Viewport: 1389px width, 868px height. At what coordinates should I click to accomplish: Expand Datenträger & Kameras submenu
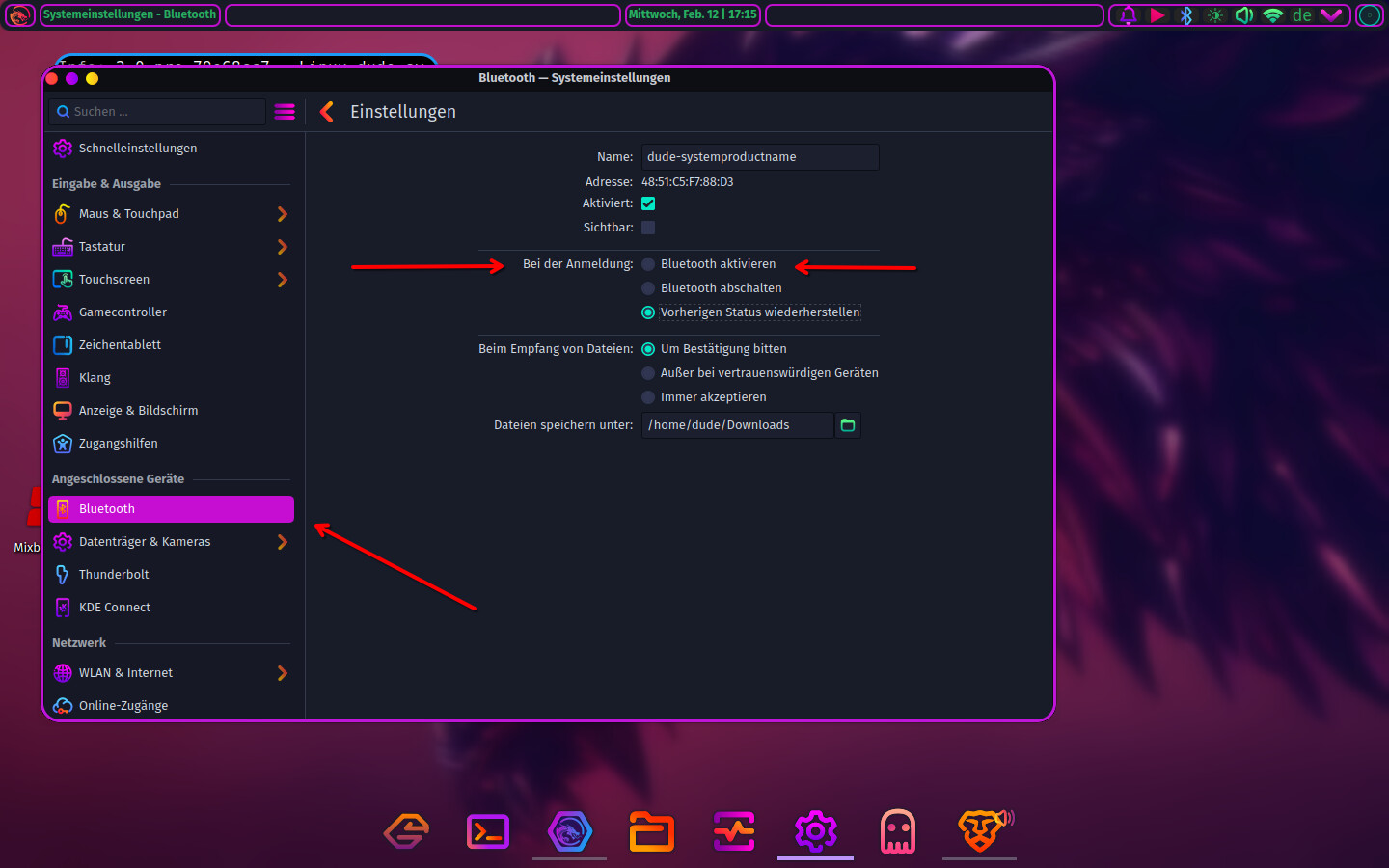[x=283, y=542]
